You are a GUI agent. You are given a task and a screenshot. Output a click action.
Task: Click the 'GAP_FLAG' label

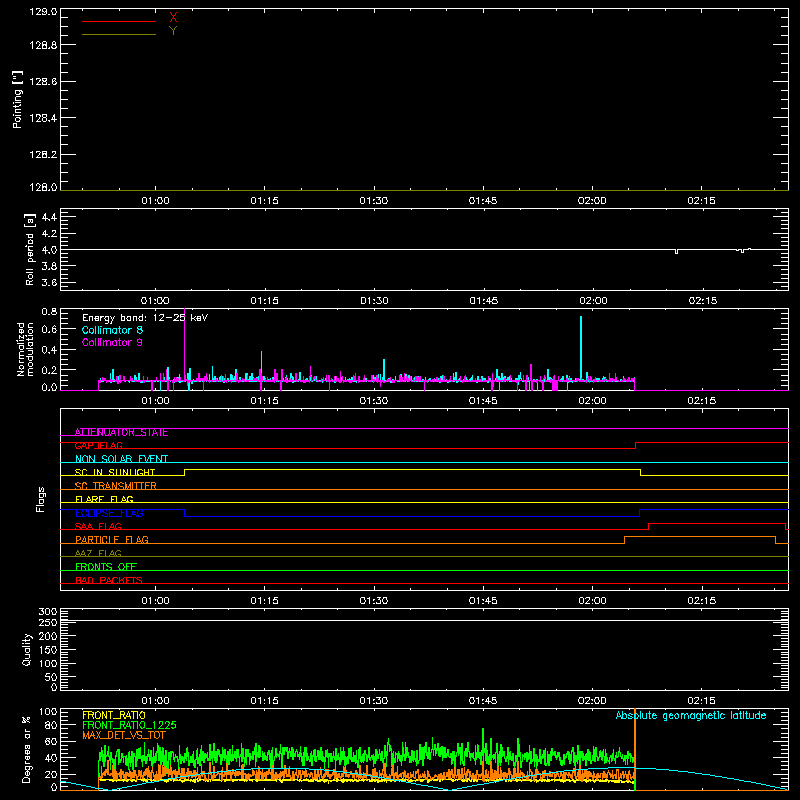click(98, 446)
